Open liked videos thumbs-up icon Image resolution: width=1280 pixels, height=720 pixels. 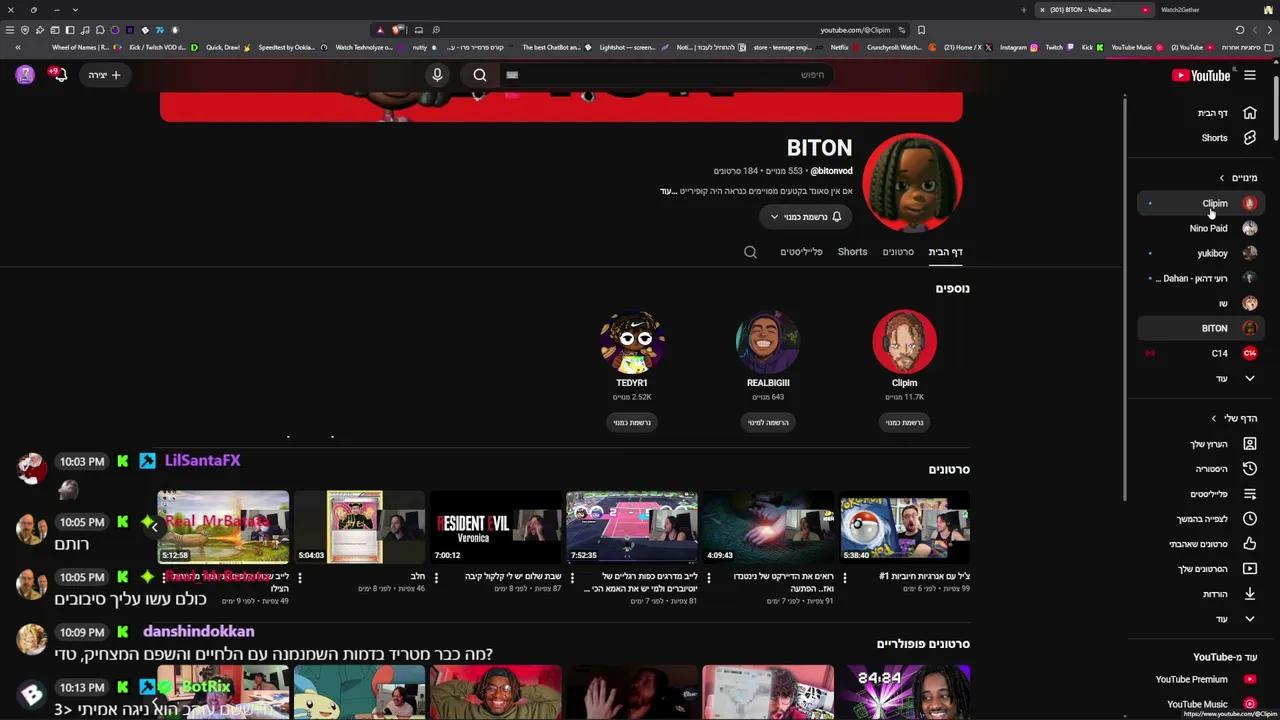click(x=1250, y=544)
